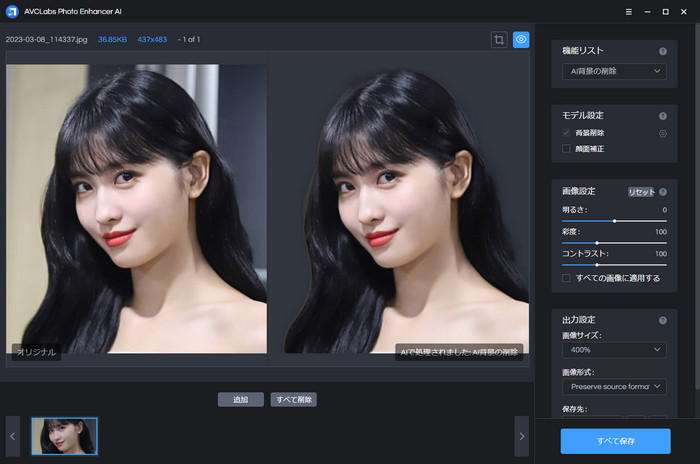Select the portrait thumbnail in filmstrip

coord(64,436)
